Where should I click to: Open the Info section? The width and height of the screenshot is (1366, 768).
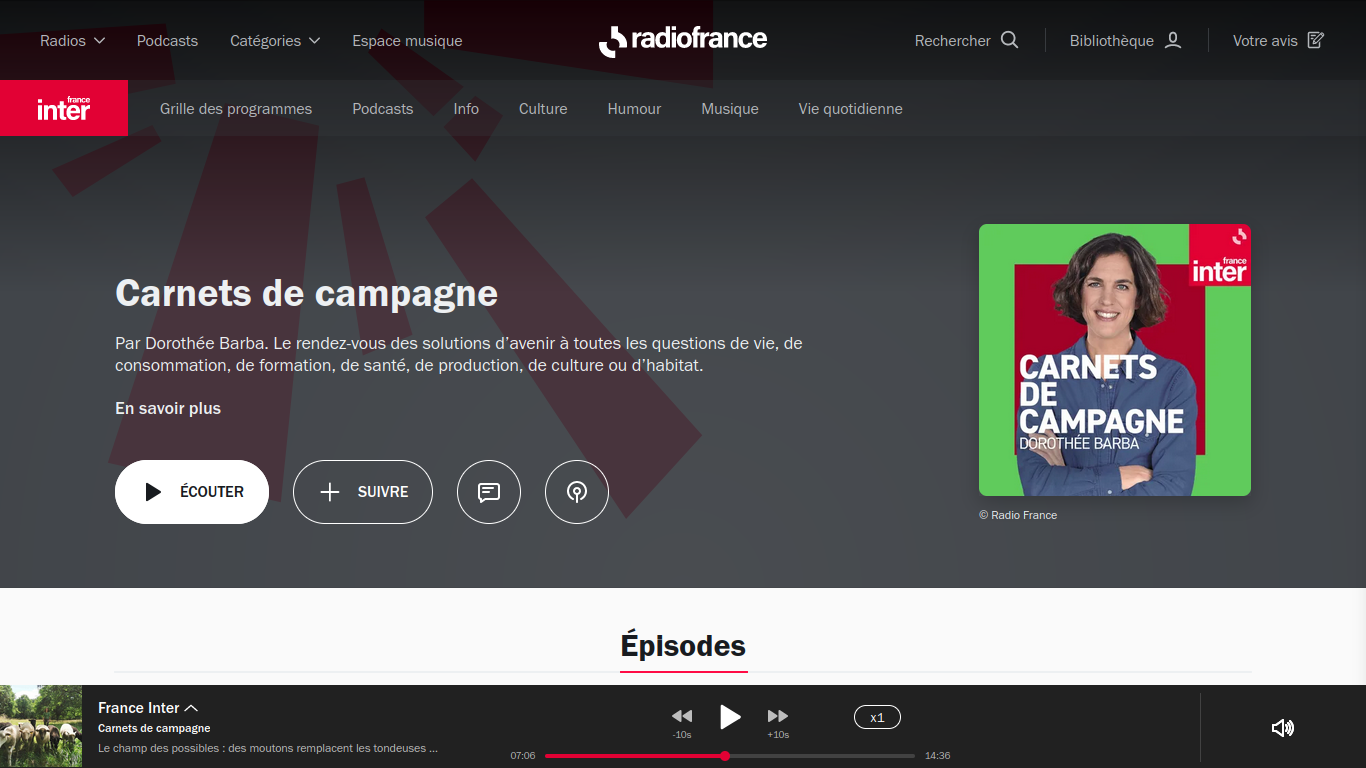click(466, 109)
